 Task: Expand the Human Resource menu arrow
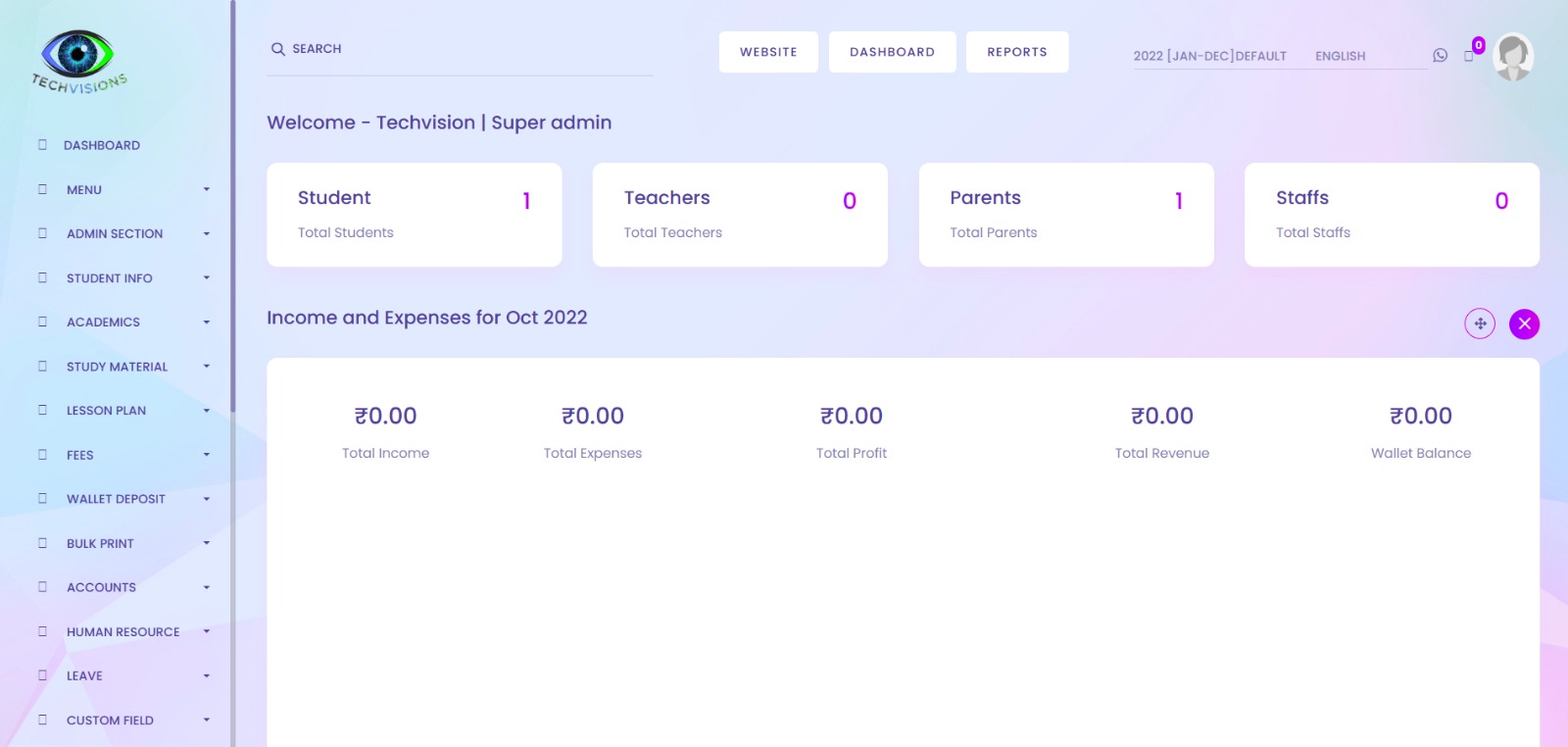pos(207,631)
